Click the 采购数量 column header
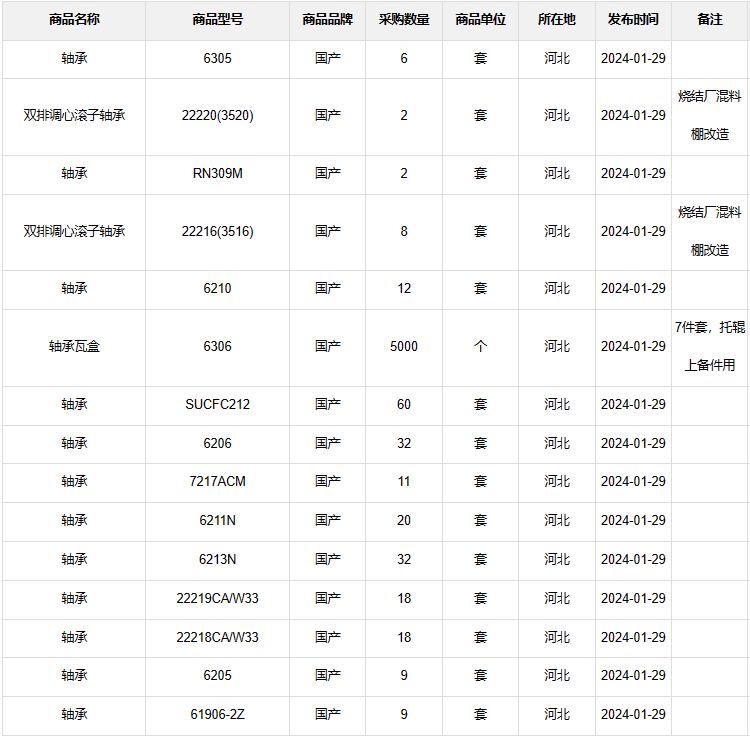 (404, 20)
